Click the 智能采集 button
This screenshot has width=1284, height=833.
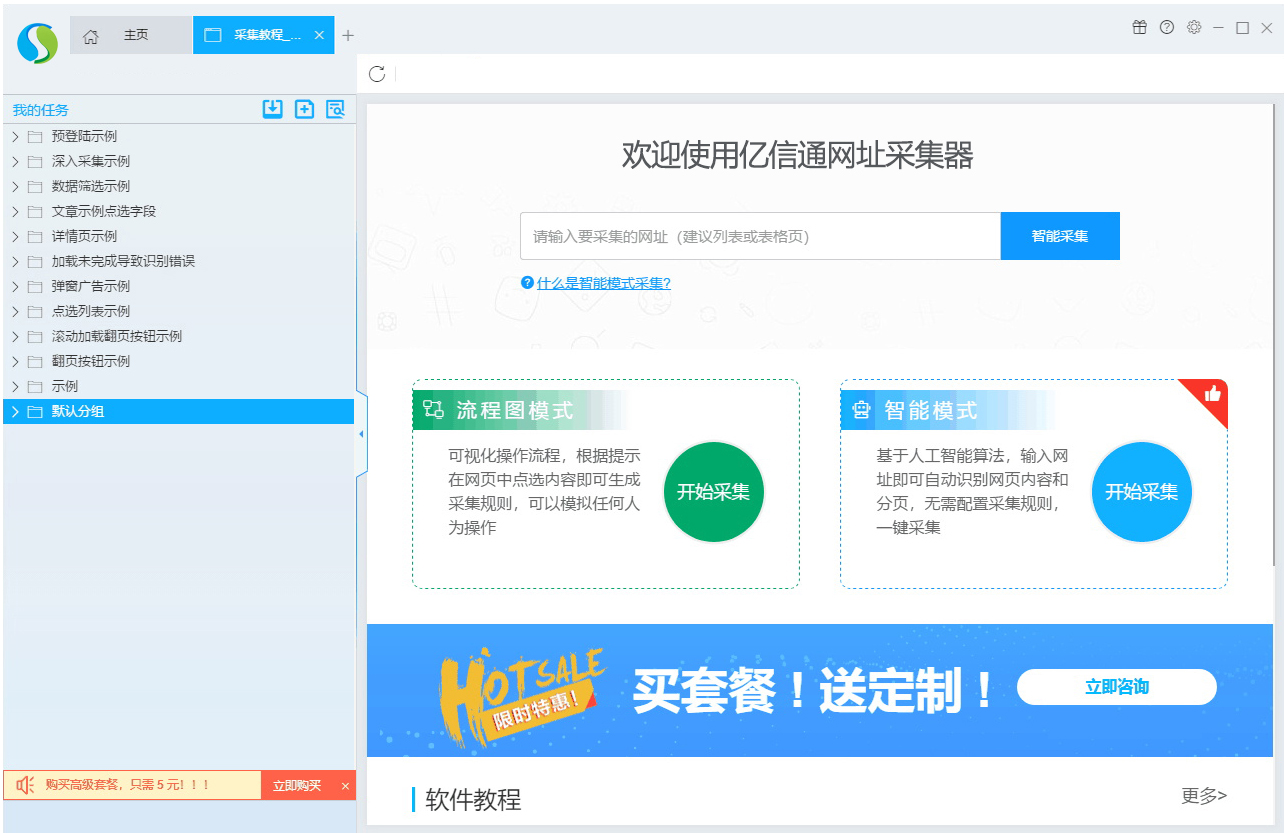click(1060, 236)
